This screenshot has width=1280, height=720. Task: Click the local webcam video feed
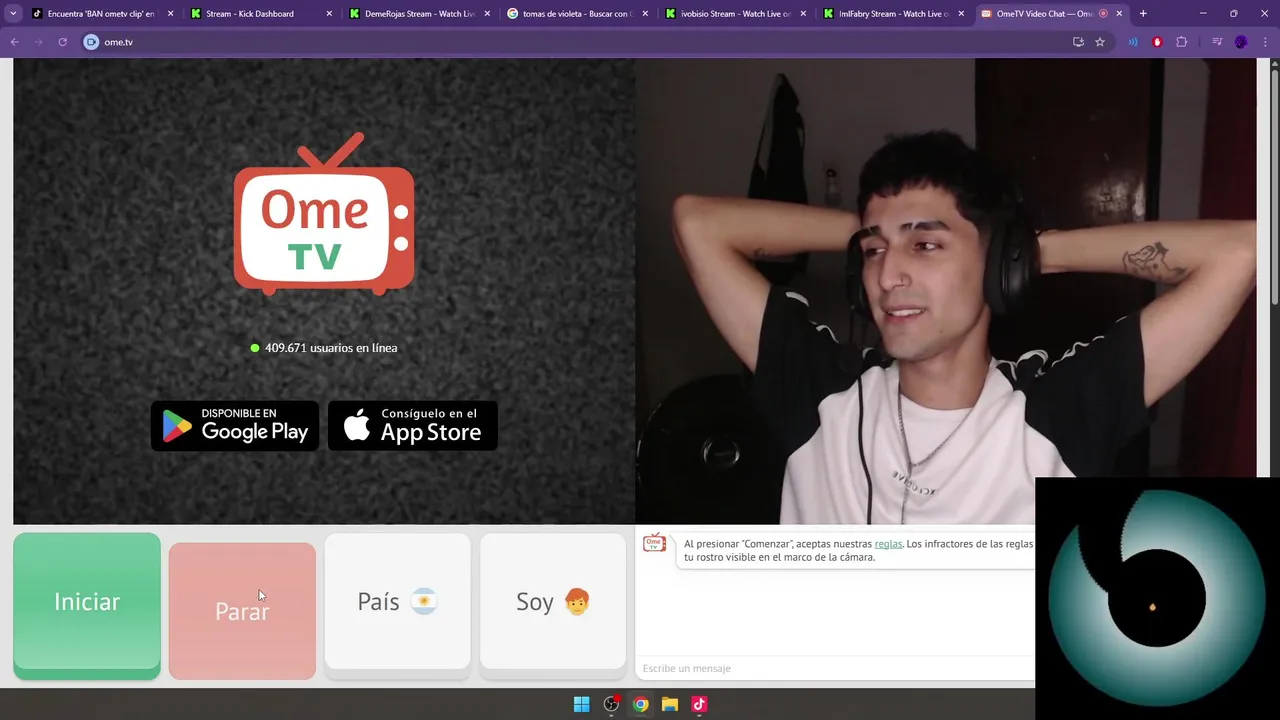945,290
